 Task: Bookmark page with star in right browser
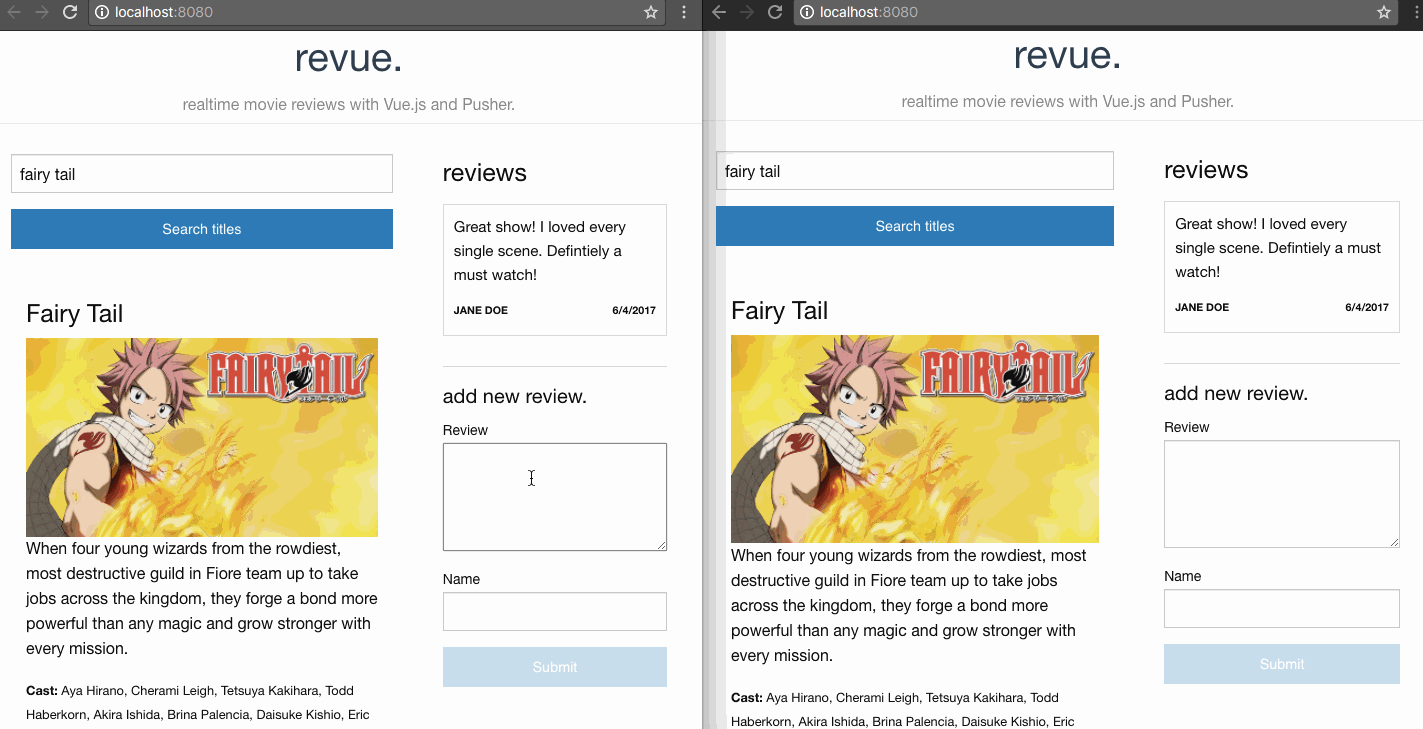point(1384,12)
